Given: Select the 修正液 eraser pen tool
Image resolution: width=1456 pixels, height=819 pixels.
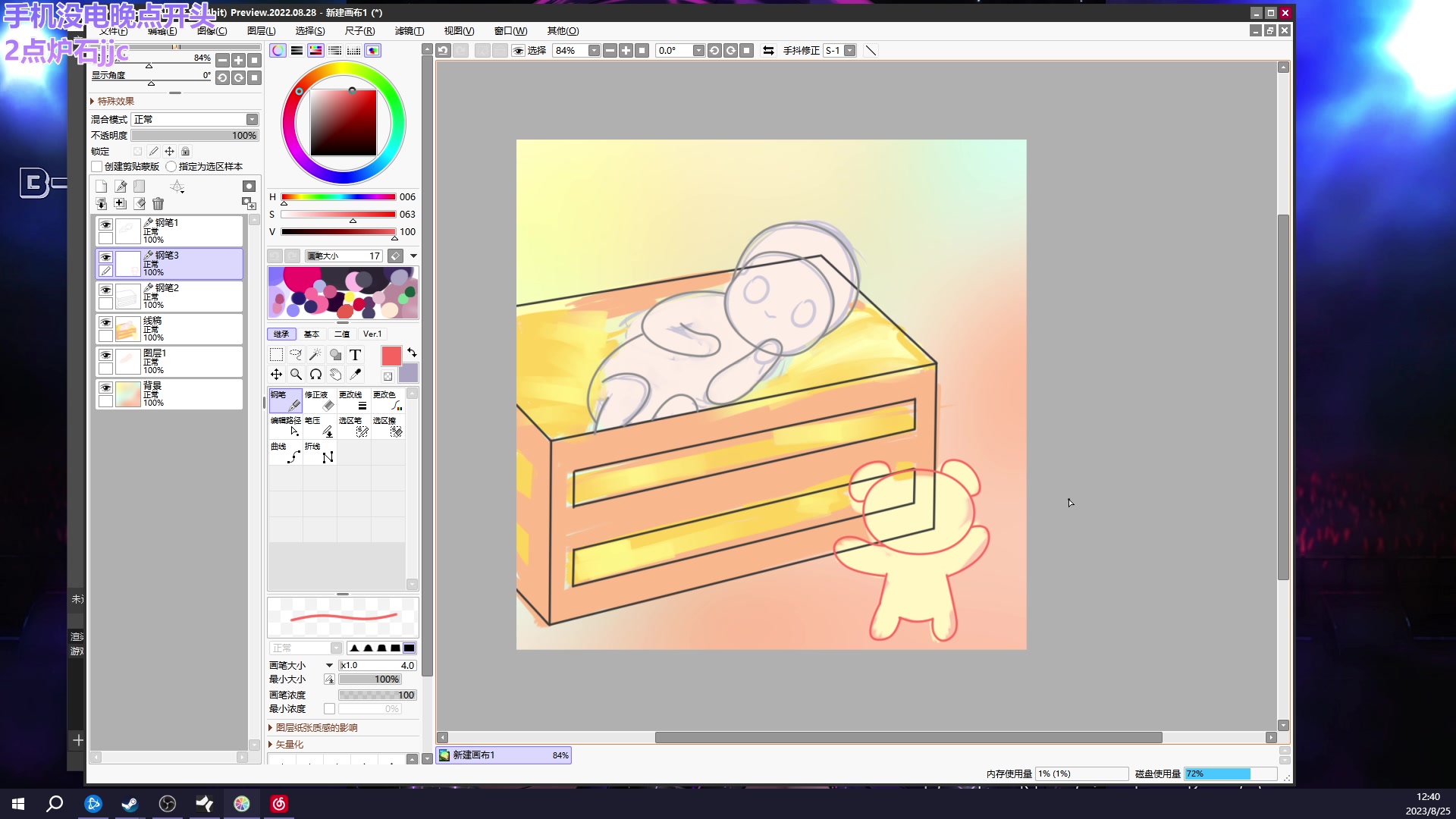Looking at the screenshot, I should pyautogui.click(x=319, y=400).
